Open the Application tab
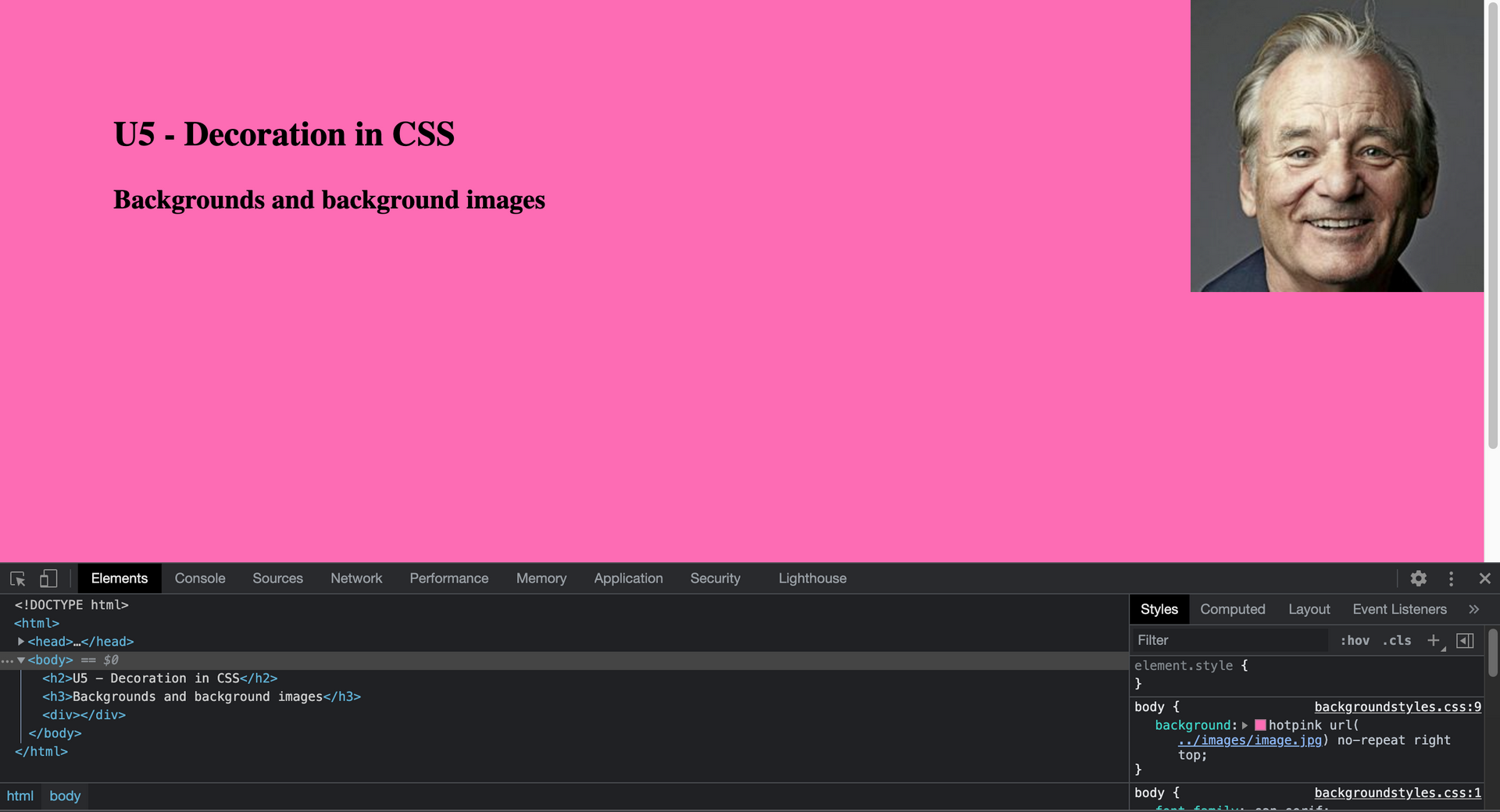Viewport: 1500px width, 812px height. (x=628, y=579)
